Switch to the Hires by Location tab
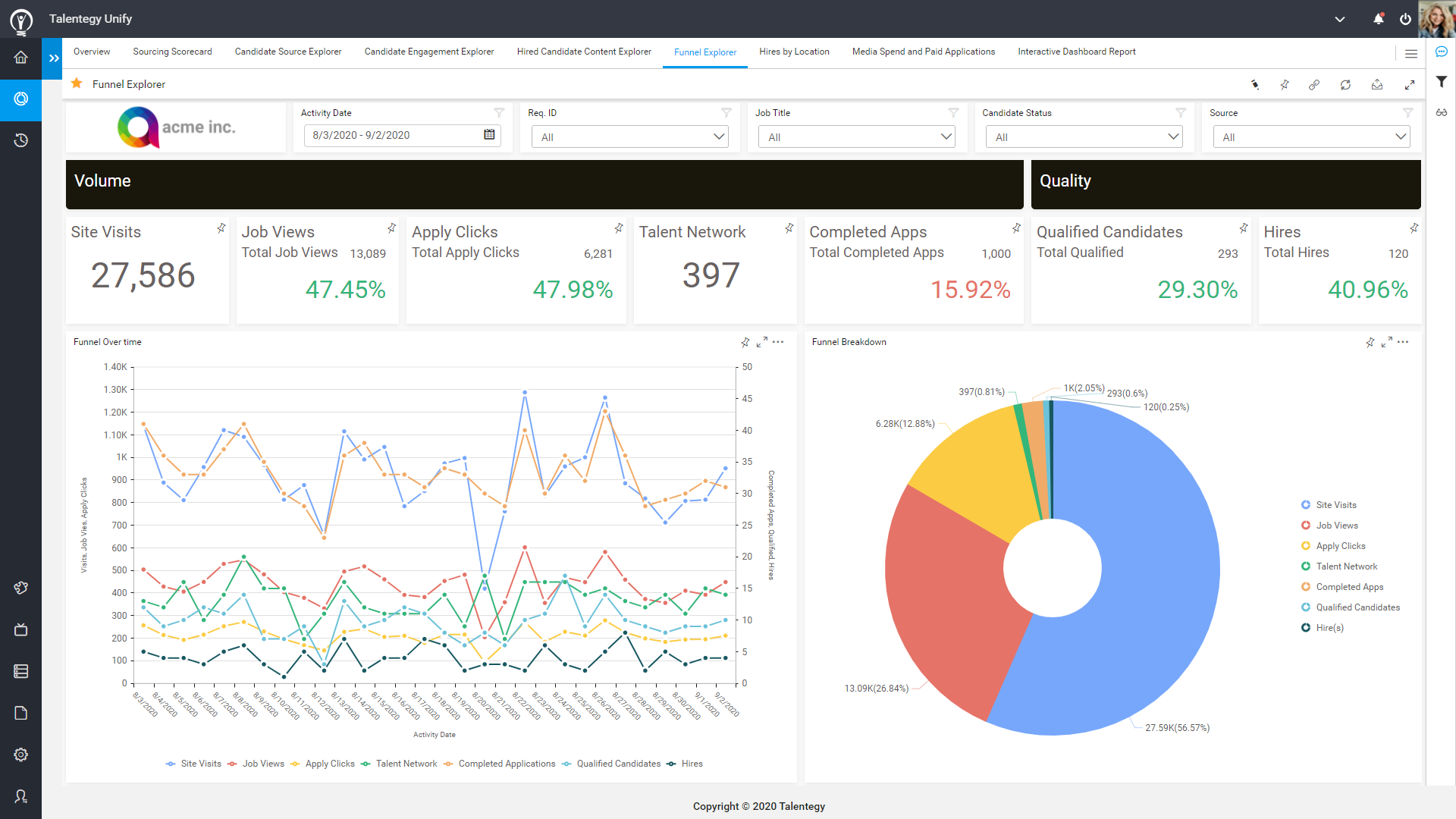1456x819 pixels. [794, 52]
